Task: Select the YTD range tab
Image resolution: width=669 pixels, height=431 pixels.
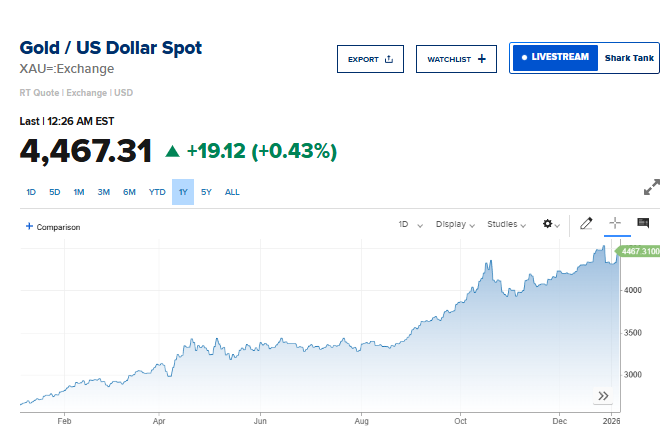Action: click(157, 192)
